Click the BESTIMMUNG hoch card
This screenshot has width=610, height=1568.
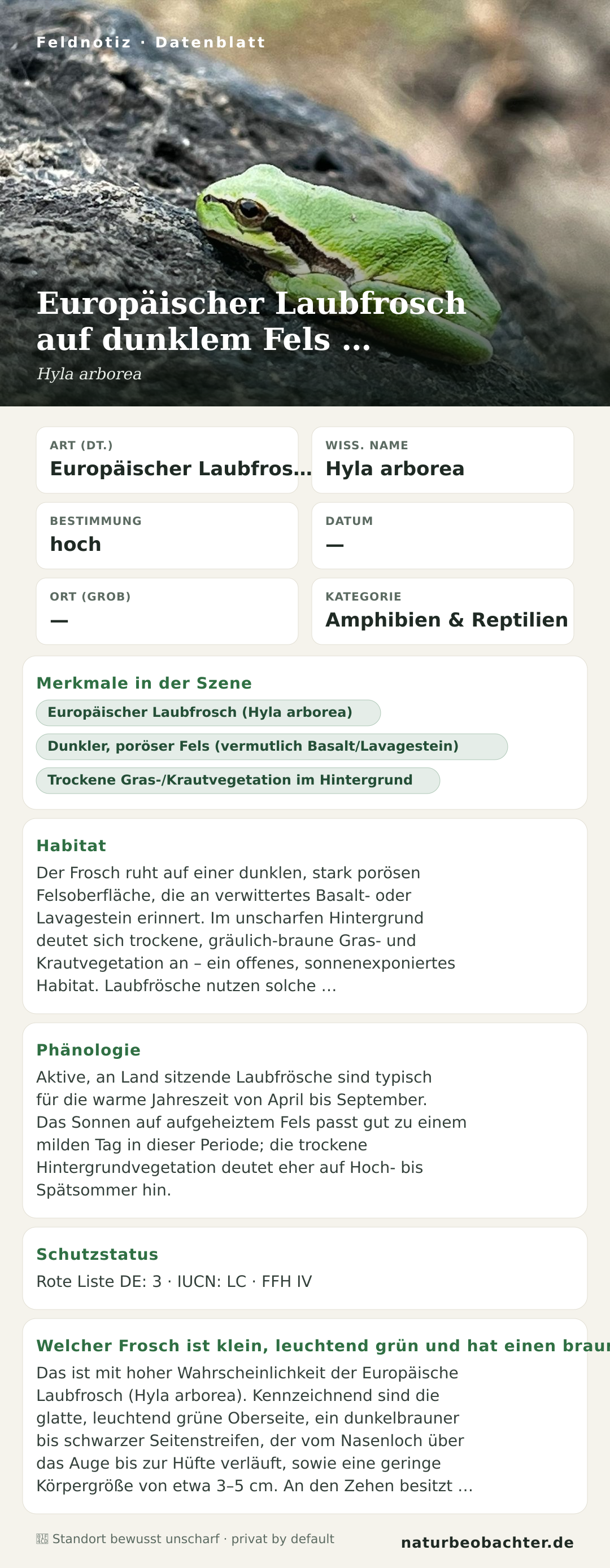pyautogui.click(x=167, y=536)
